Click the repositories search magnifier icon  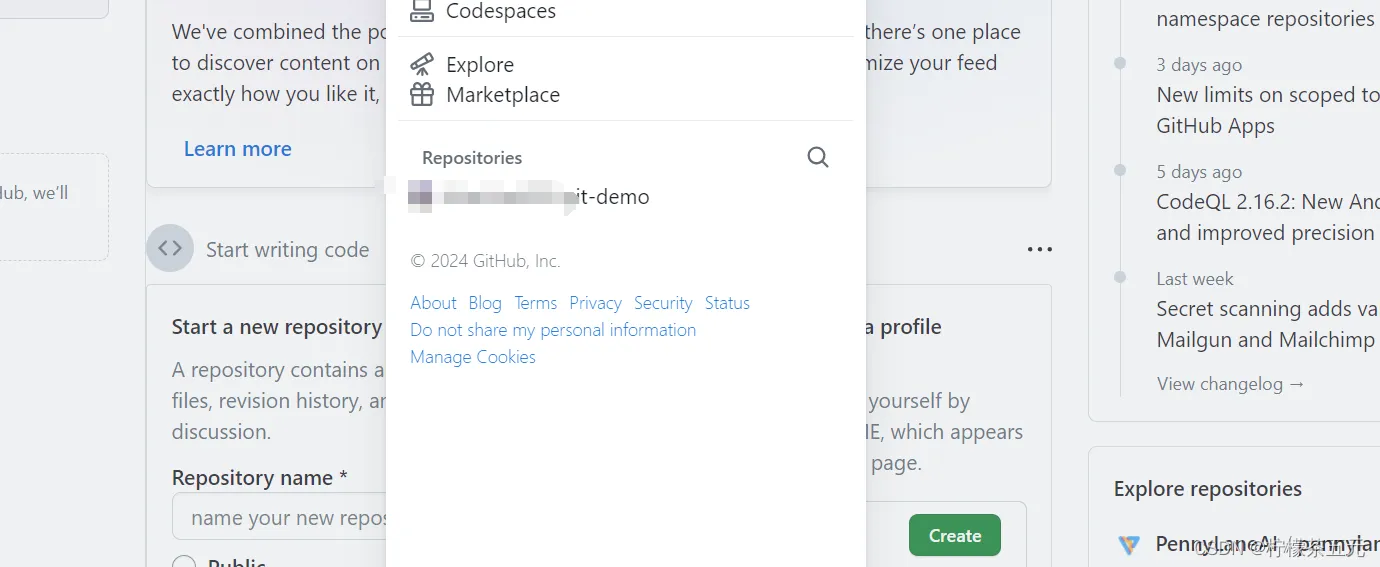pos(818,157)
